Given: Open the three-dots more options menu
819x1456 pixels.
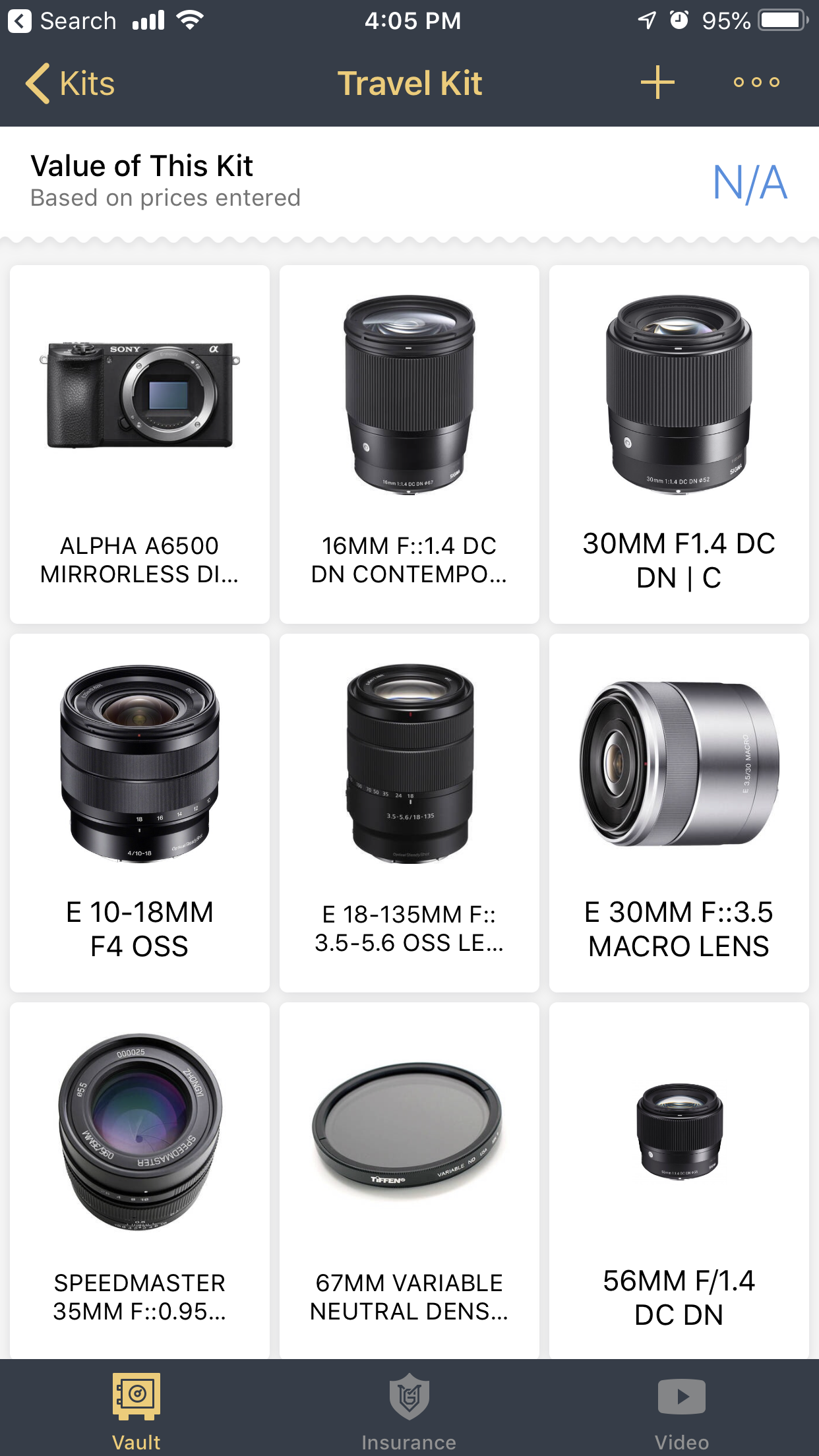Looking at the screenshot, I should tap(756, 82).
